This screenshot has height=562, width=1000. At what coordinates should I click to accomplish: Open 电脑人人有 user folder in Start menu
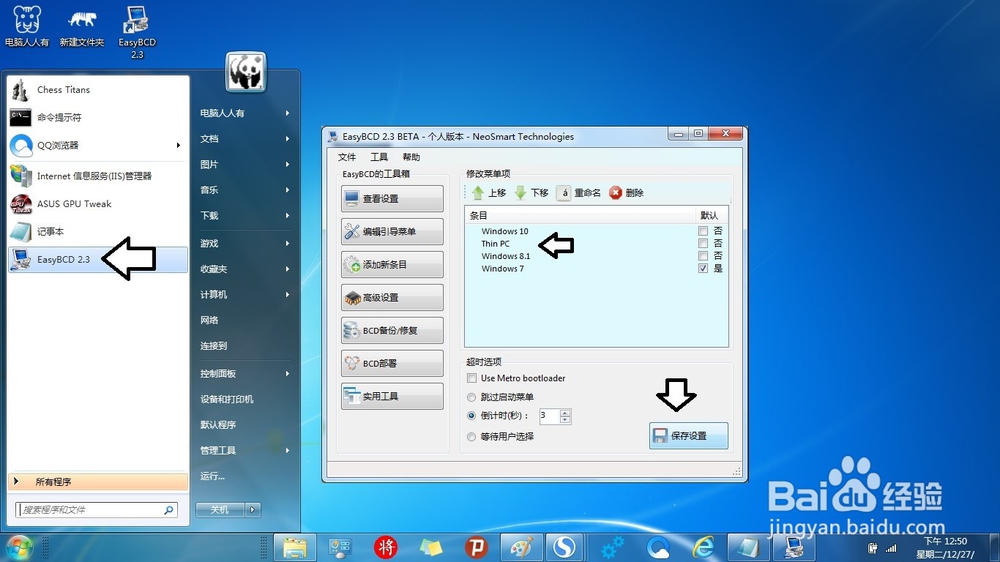246,113
